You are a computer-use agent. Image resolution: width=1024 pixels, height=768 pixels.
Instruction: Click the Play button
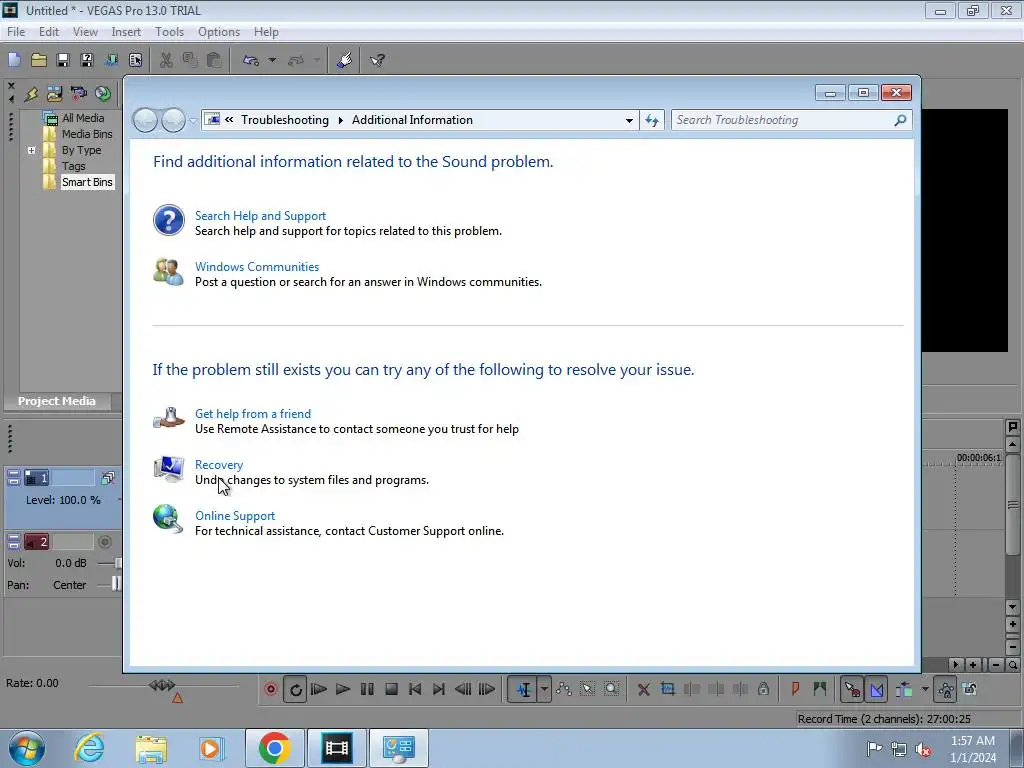coord(342,689)
